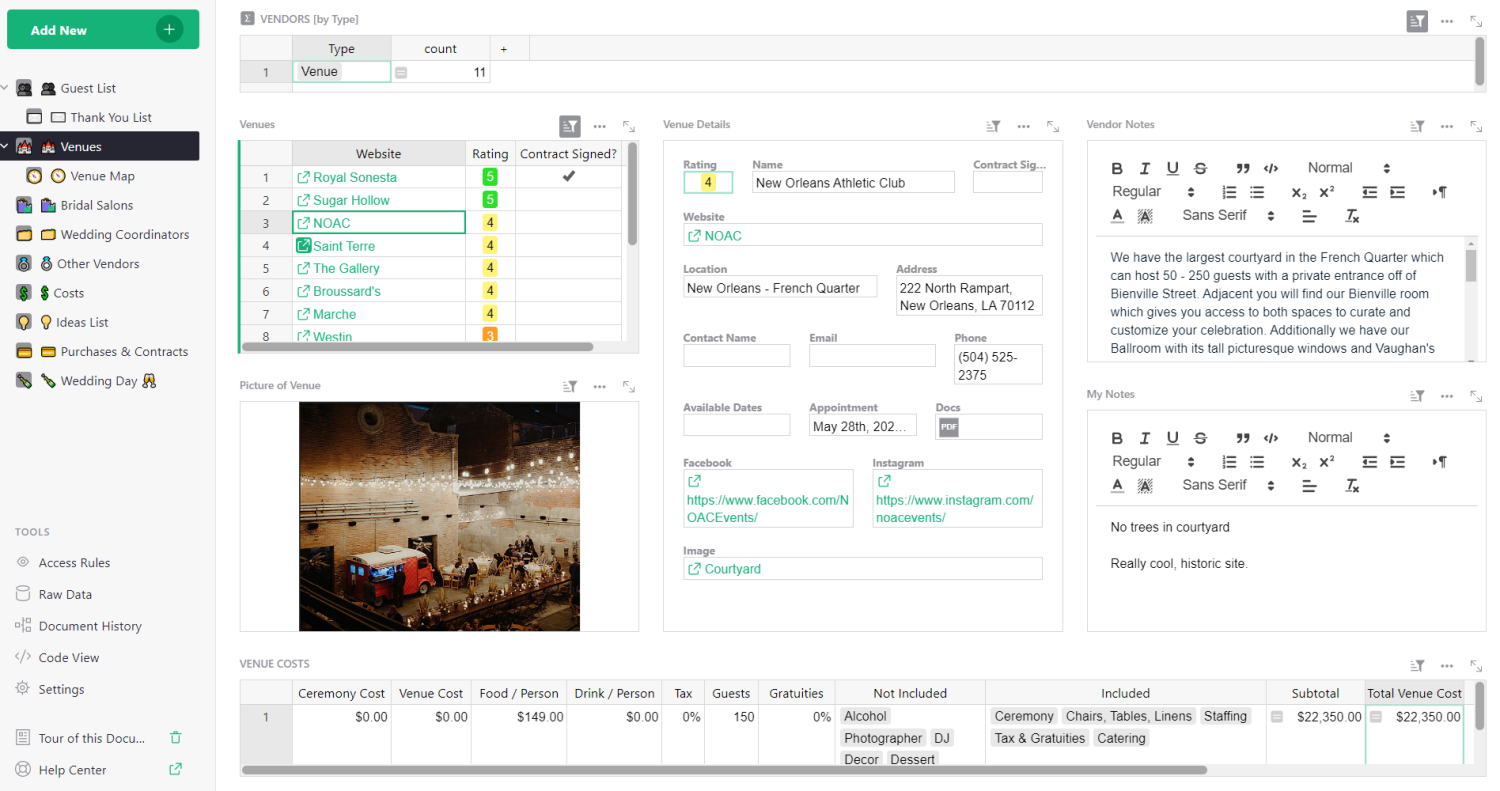Apply Underline in Vendor Notes toolbar
Image resolution: width=1500 pixels, height=791 pixels.
tap(1173, 168)
